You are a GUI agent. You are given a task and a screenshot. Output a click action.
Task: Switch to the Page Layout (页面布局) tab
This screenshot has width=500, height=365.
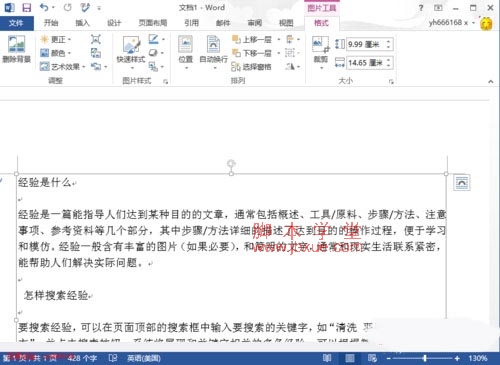(x=153, y=23)
